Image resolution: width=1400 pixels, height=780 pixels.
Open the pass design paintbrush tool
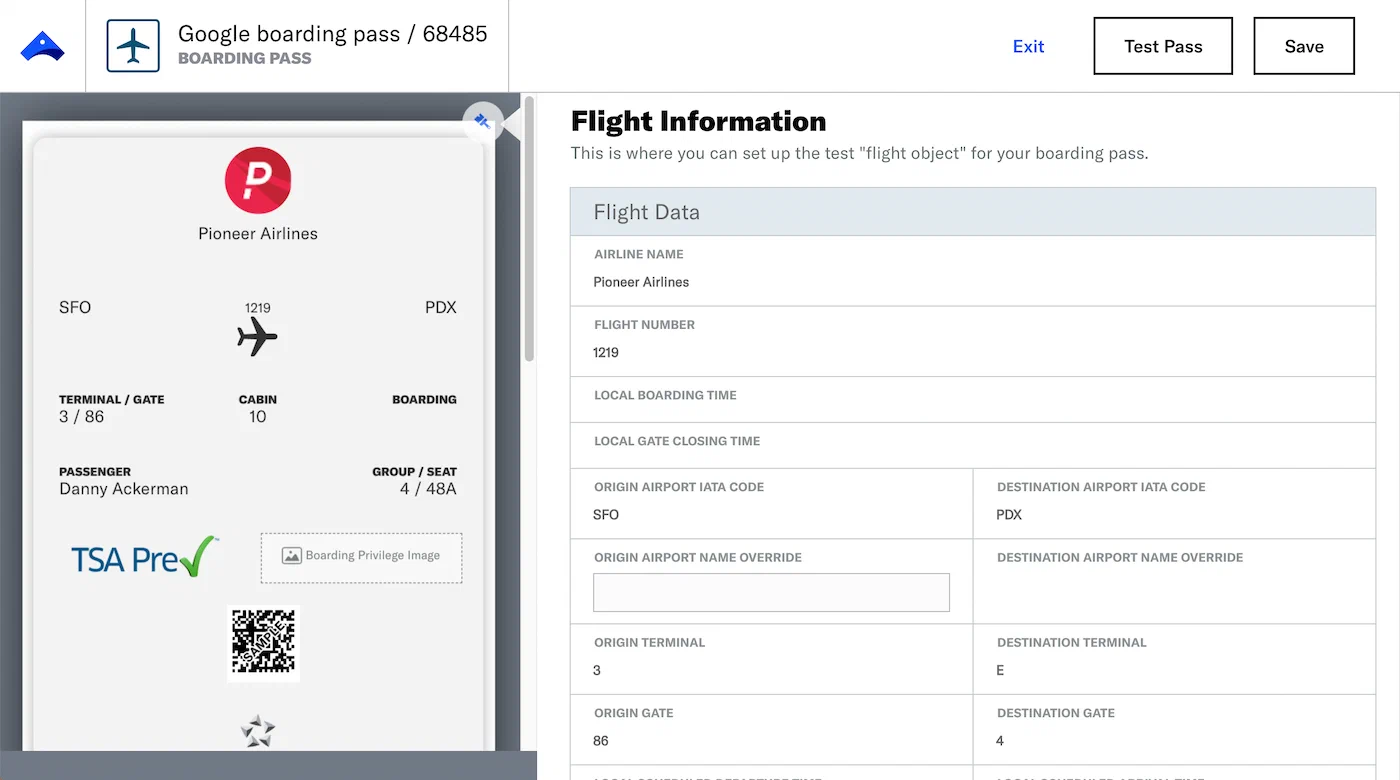[x=483, y=120]
